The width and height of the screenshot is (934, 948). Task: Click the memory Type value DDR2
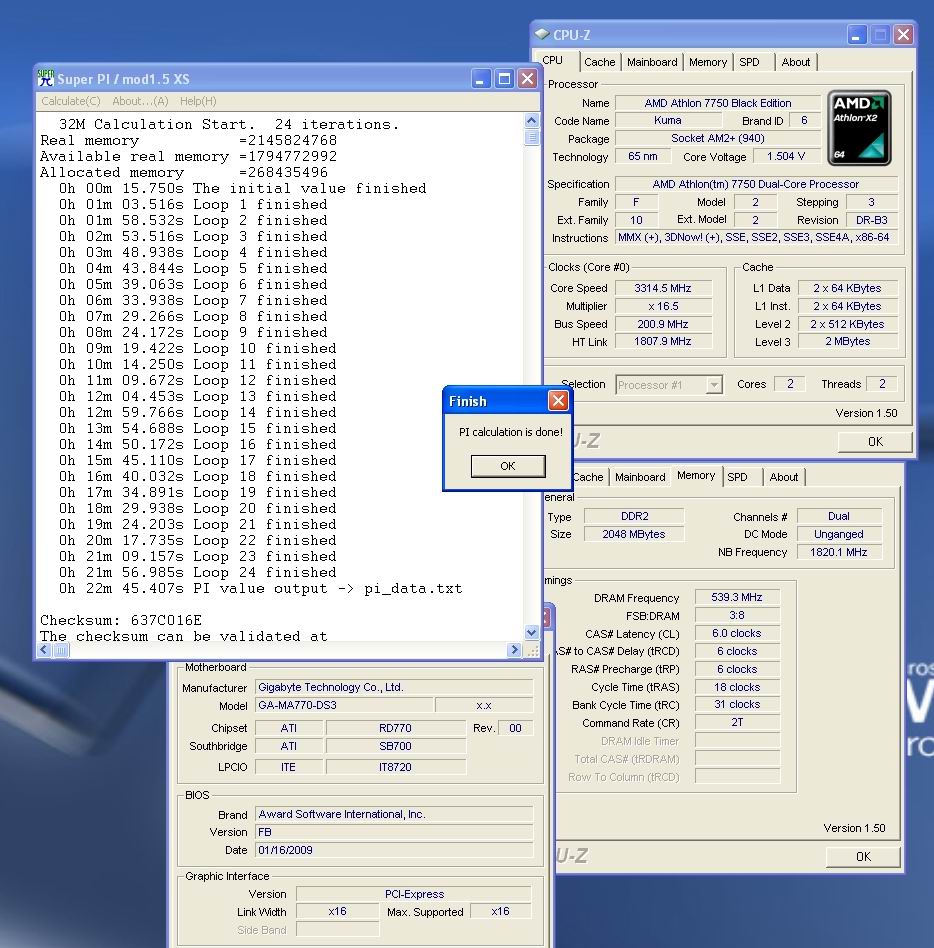click(634, 516)
